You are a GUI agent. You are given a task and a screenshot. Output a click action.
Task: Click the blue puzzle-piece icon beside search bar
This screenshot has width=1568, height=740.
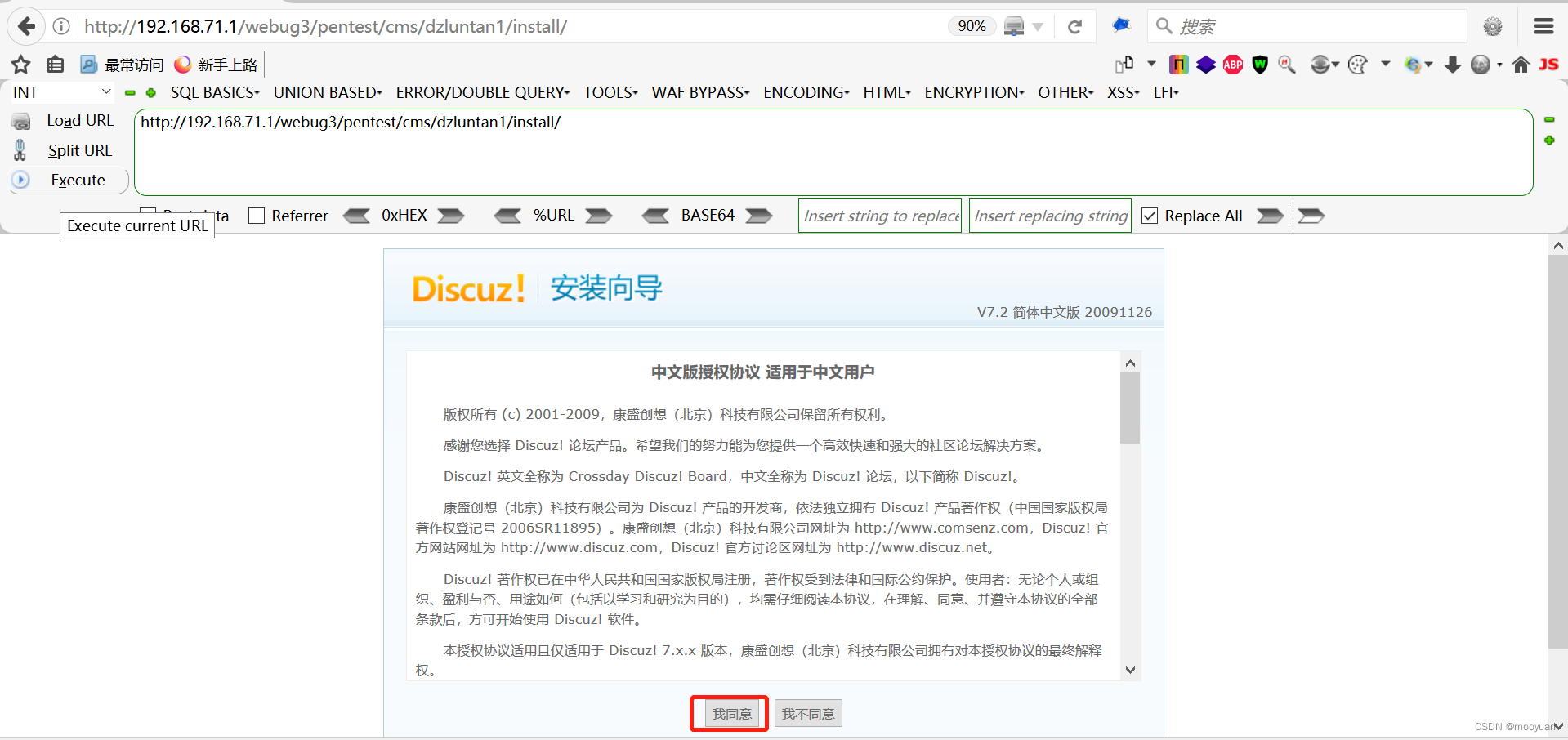click(1121, 25)
